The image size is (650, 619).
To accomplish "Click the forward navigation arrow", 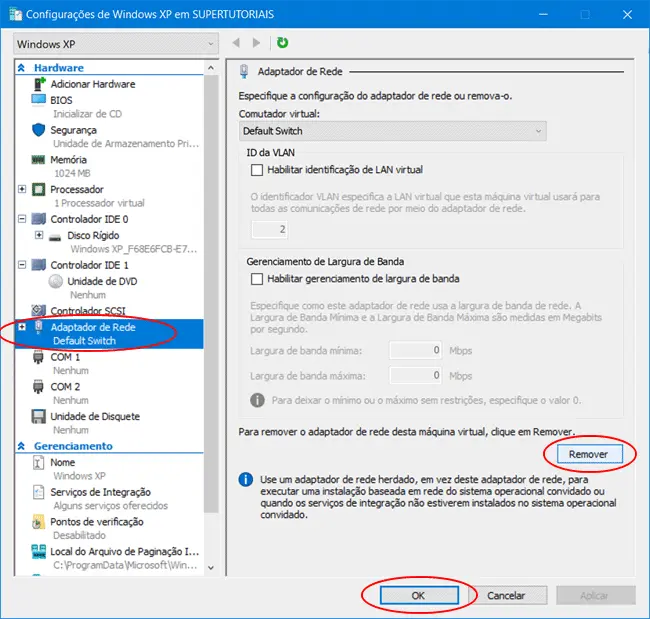I will click(256, 43).
